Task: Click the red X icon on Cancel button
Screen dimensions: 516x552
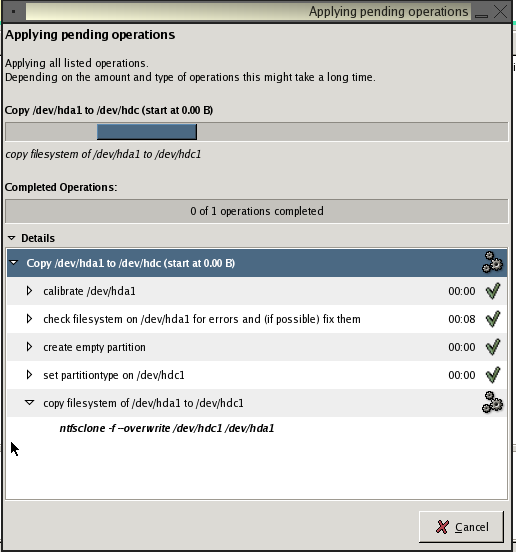Action: [442, 527]
